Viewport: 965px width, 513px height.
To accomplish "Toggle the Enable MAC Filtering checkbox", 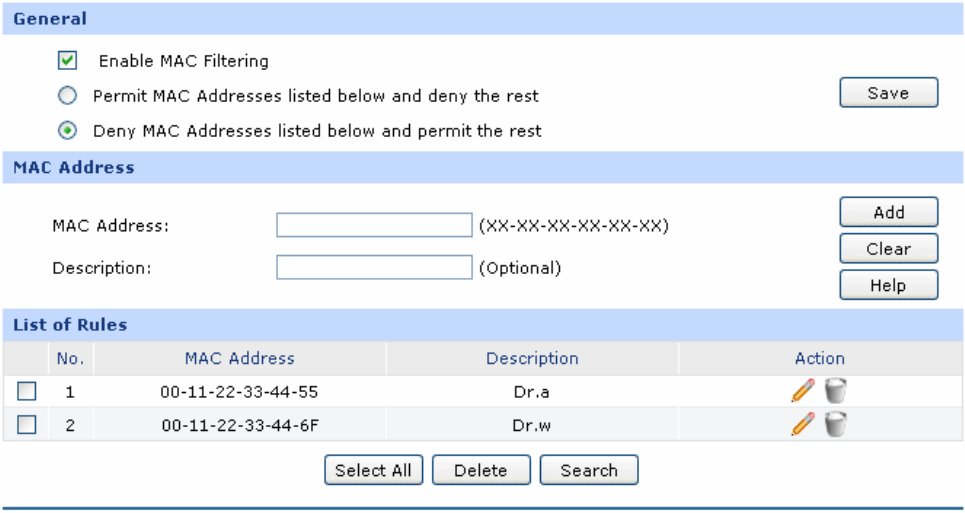I will [x=68, y=61].
